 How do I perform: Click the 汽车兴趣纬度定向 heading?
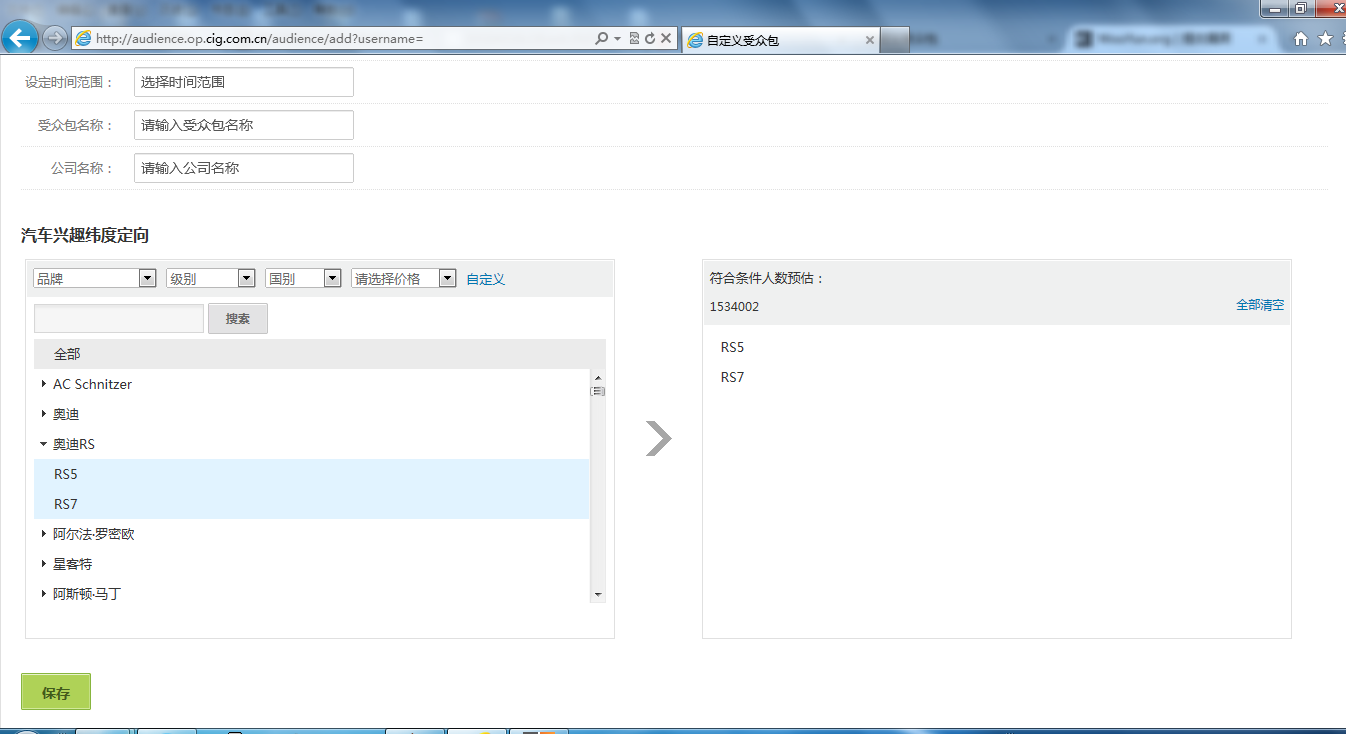[x=85, y=236]
